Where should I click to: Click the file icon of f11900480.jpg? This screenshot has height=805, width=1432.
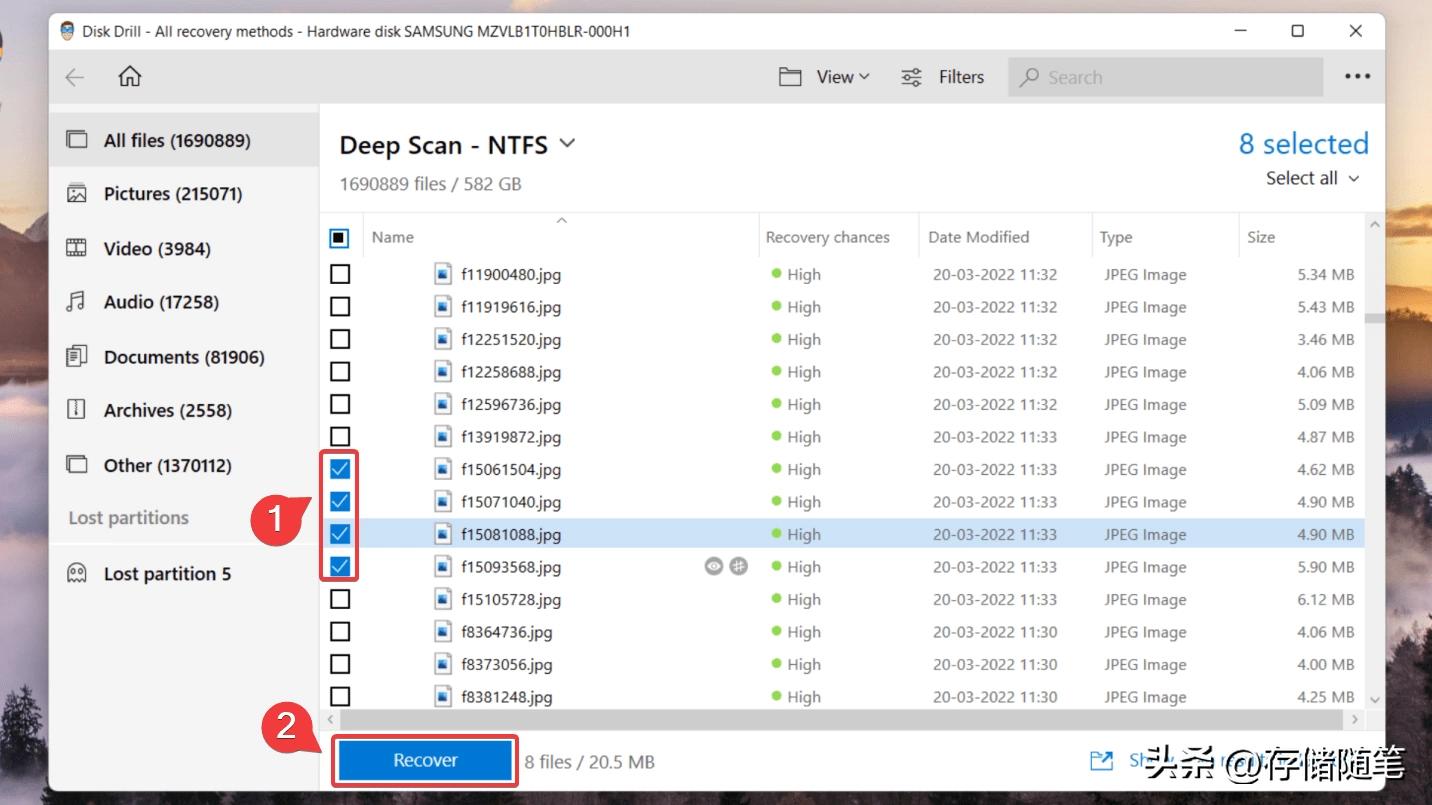tap(443, 274)
